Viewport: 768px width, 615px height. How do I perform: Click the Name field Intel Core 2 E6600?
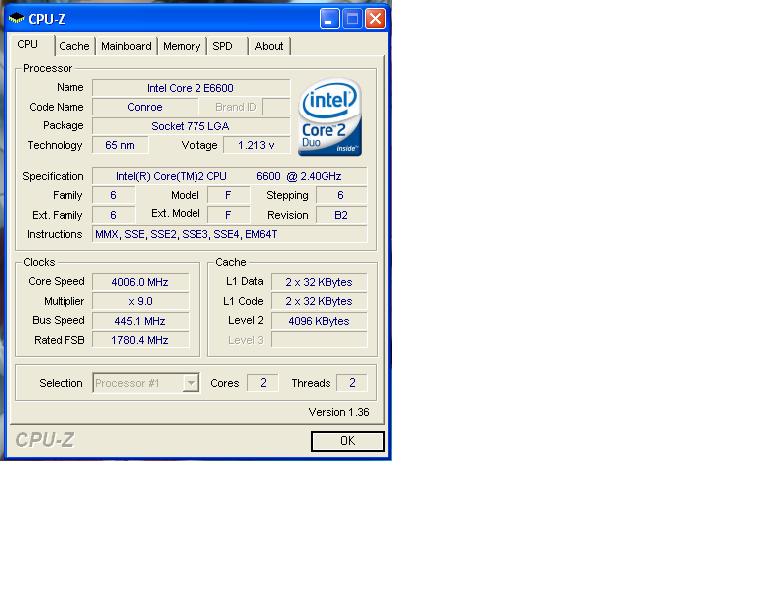click(191, 88)
